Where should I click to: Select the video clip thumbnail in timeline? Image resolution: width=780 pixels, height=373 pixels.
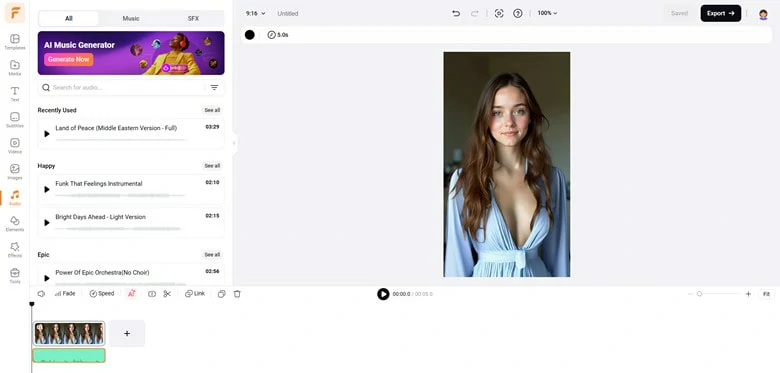pos(69,333)
